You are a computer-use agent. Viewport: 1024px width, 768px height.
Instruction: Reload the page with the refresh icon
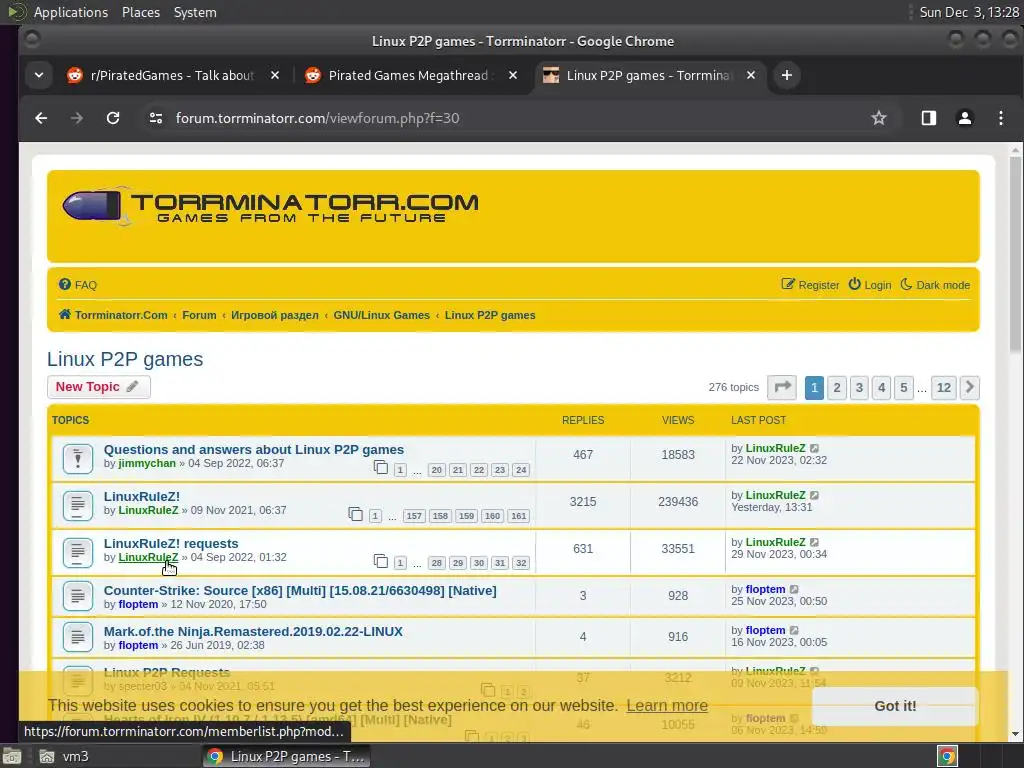point(113,118)
